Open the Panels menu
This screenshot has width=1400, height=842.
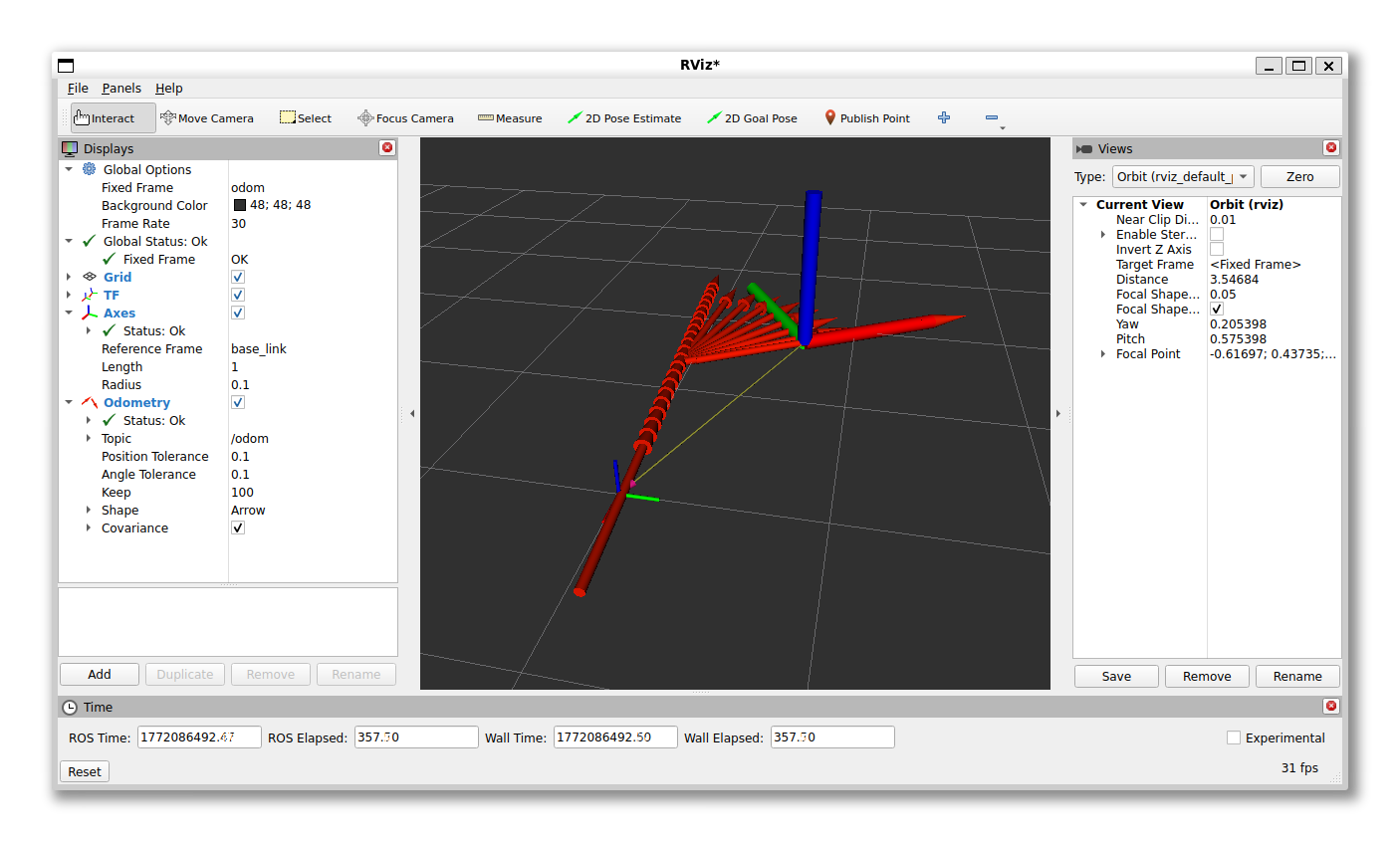[121, 89]
